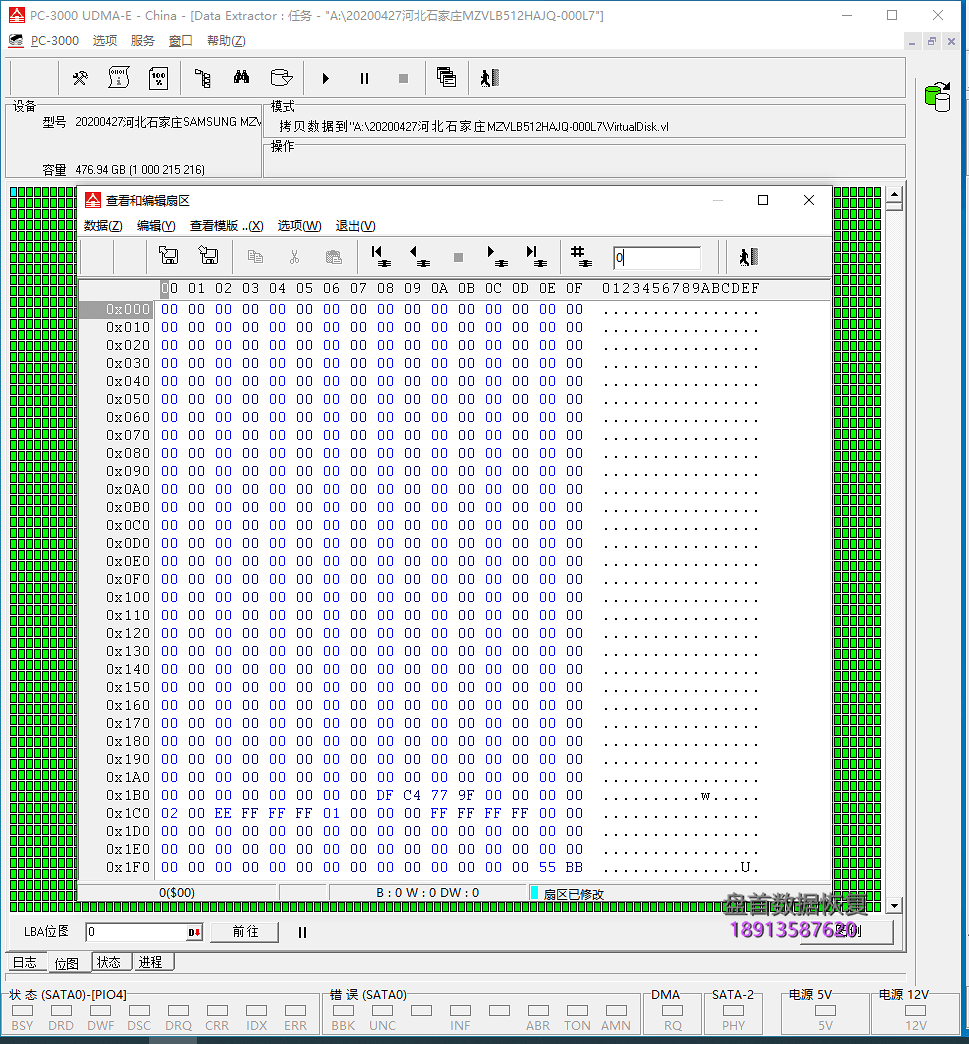Go to last sector icon

[x=536, y=256]
